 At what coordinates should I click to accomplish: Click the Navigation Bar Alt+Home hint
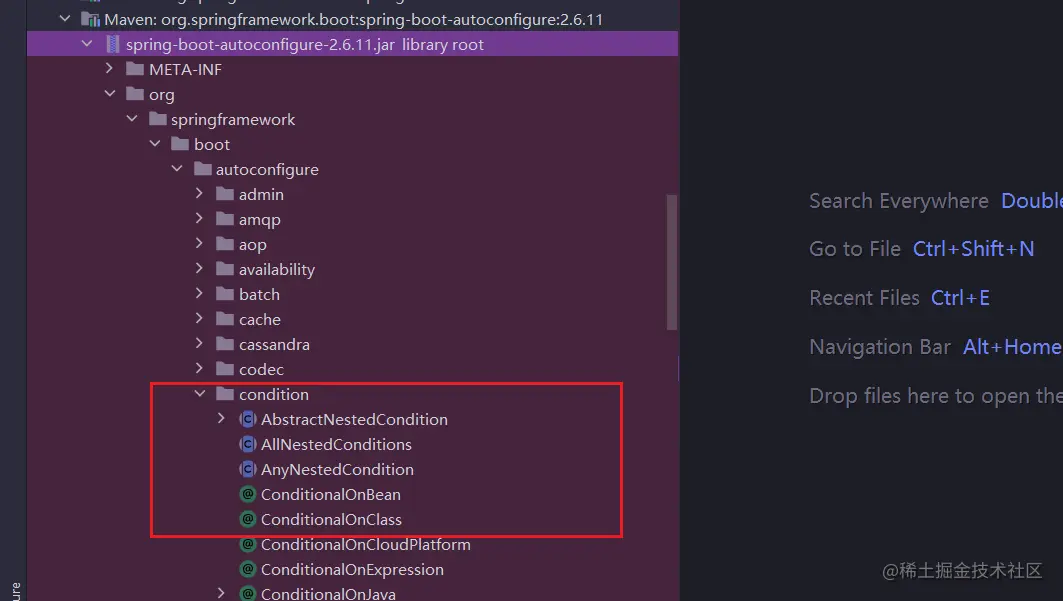coord(936,347)
